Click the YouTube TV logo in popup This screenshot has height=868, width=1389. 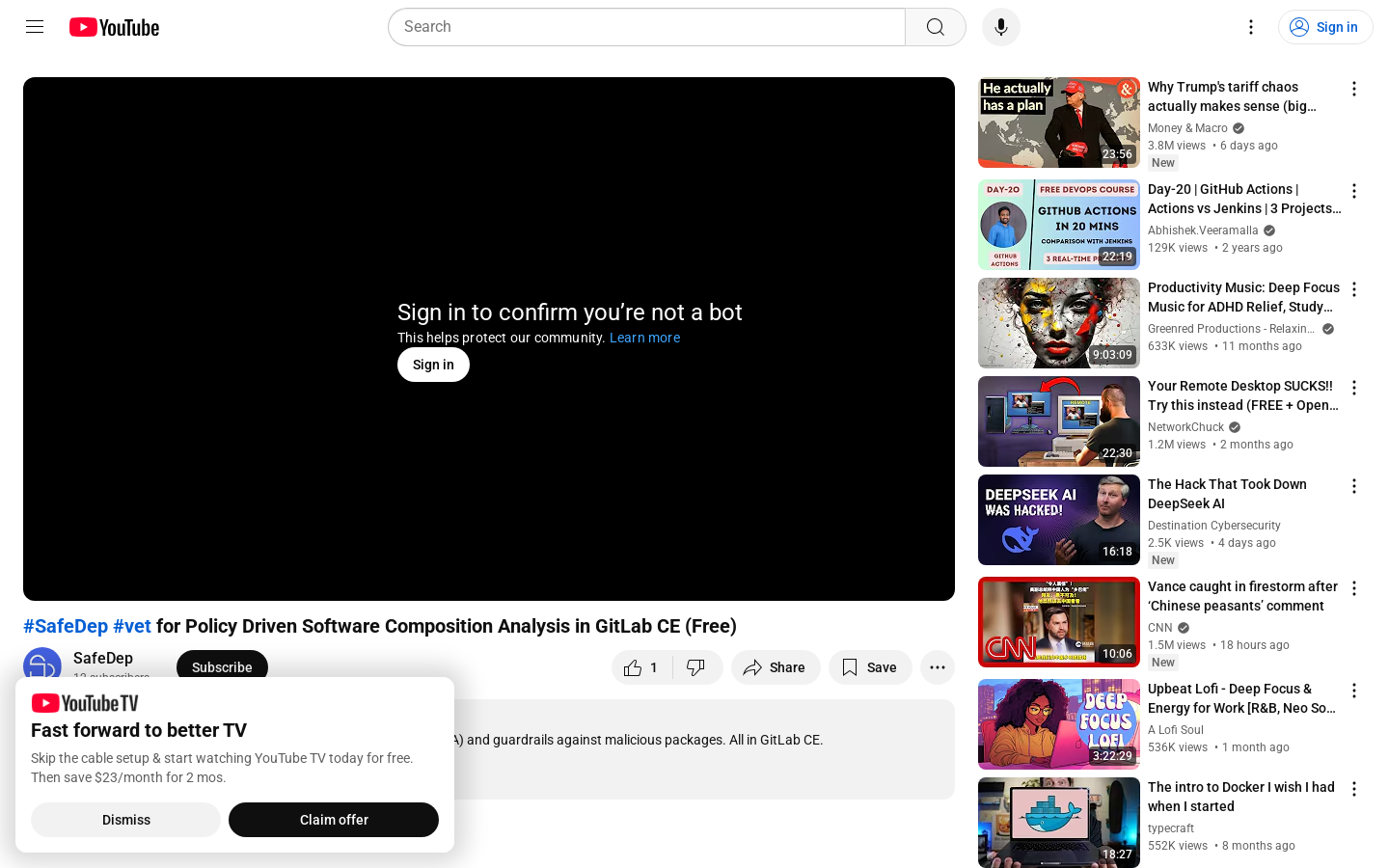85,703
